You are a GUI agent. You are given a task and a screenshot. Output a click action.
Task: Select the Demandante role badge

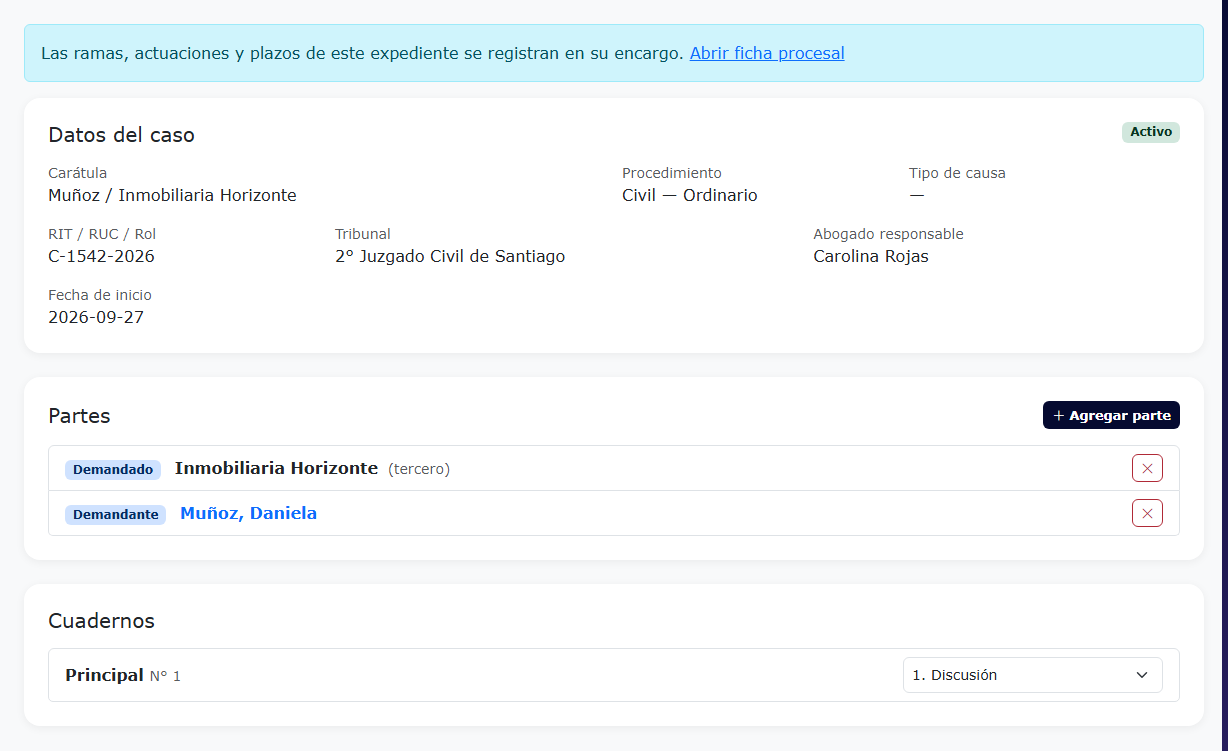[115, 514]
